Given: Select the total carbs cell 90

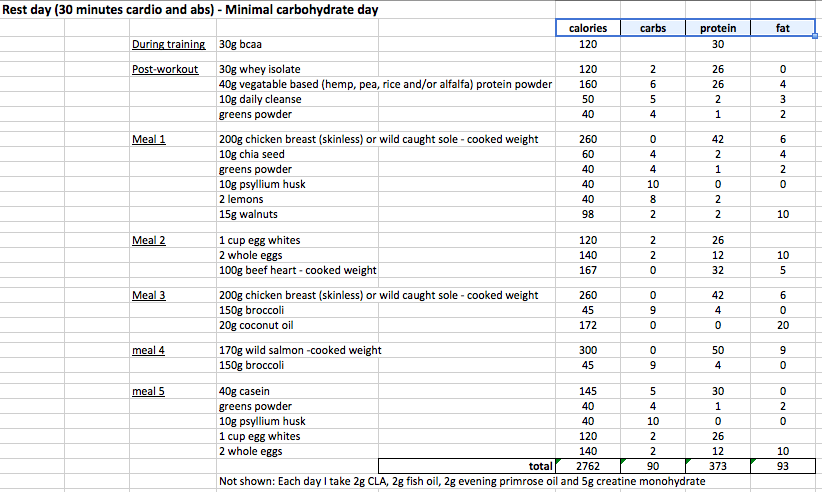Looking at the screenshot, I should (653, 466).
